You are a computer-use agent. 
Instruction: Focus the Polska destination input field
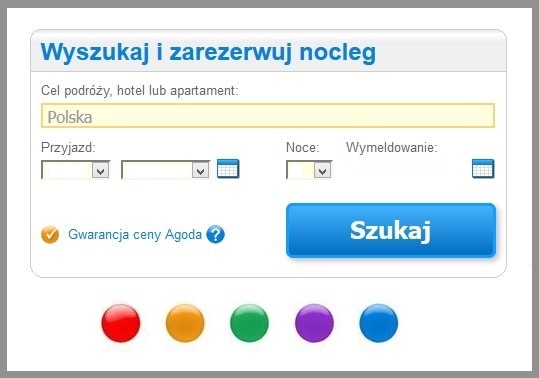pos(268,116)
